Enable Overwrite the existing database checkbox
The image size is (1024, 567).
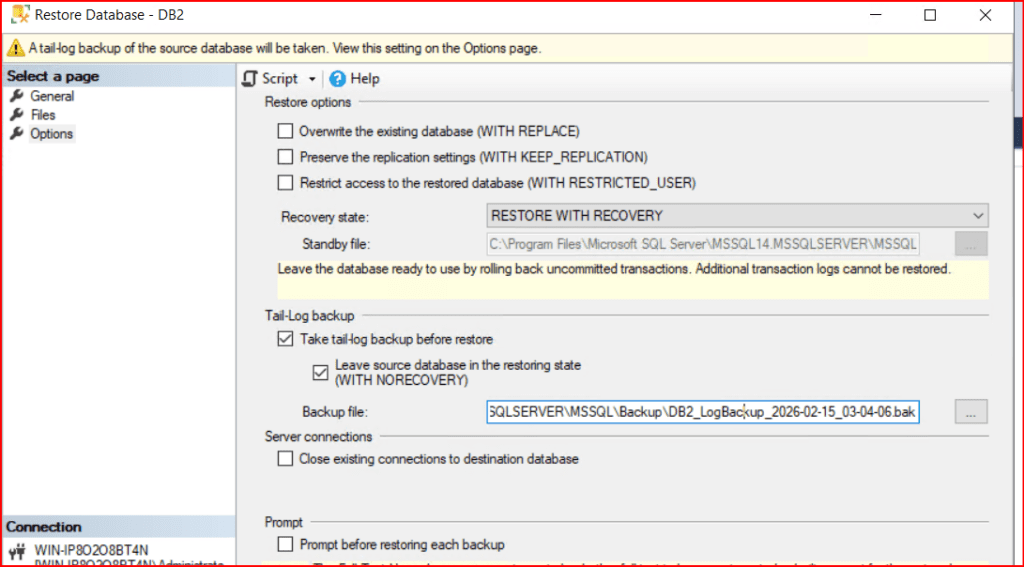(285, 131)
